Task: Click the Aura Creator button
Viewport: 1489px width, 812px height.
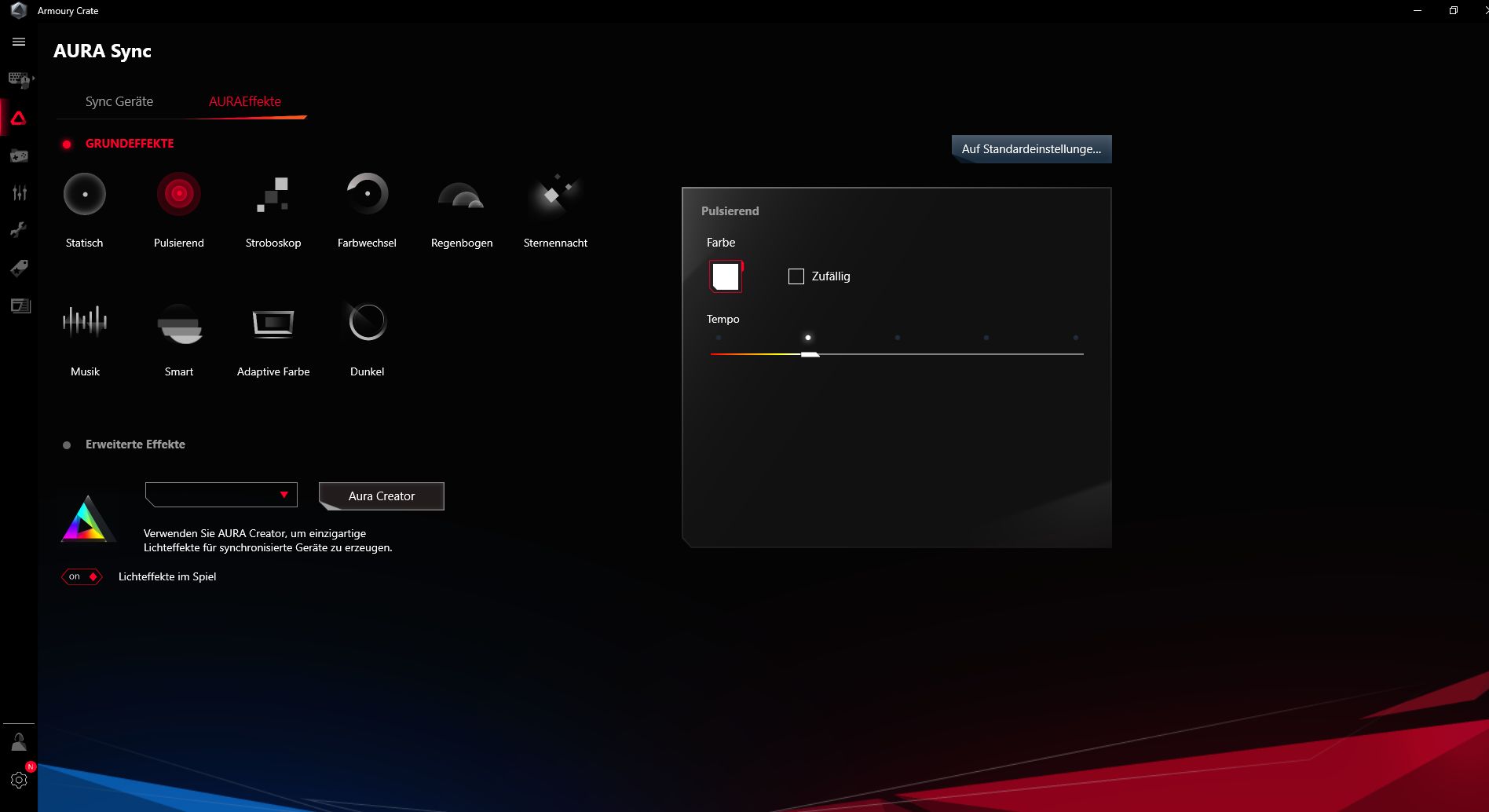Action: pyautogui.click(x=382, y=496)
